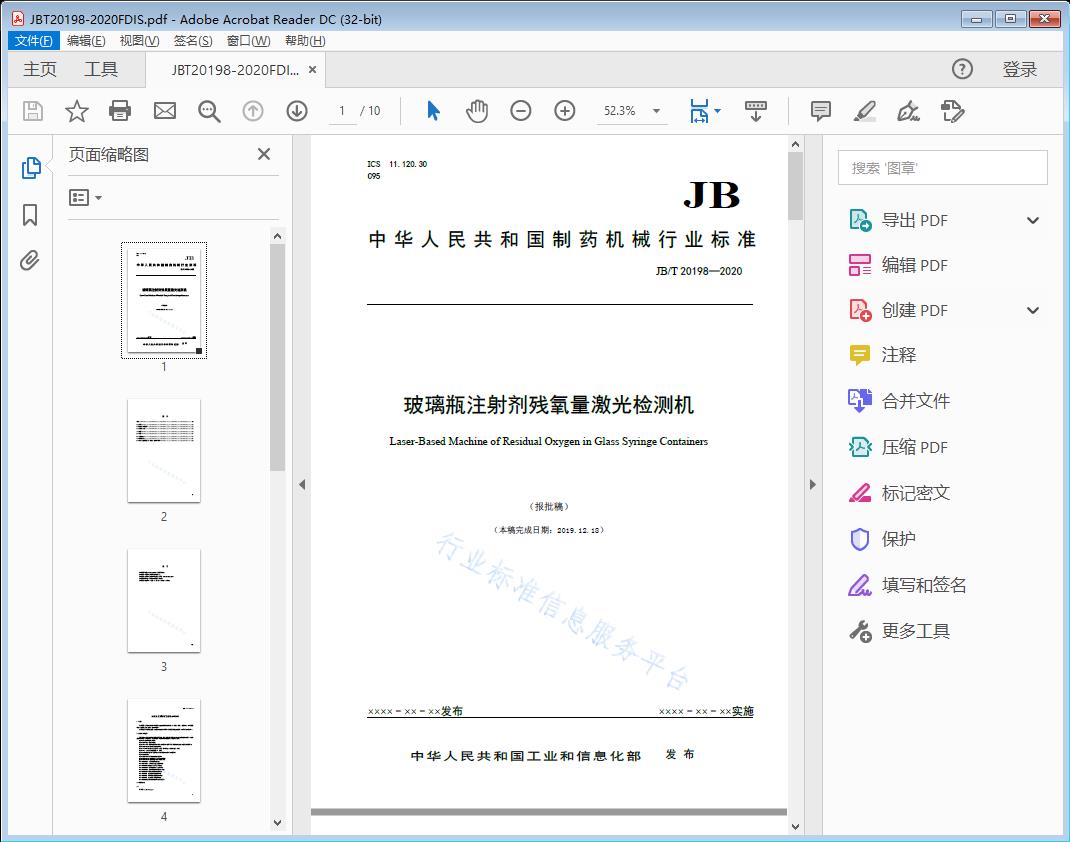Send file by email envelope icon
This screenshot has width=1070, height=842.
(x=165, y=111)
